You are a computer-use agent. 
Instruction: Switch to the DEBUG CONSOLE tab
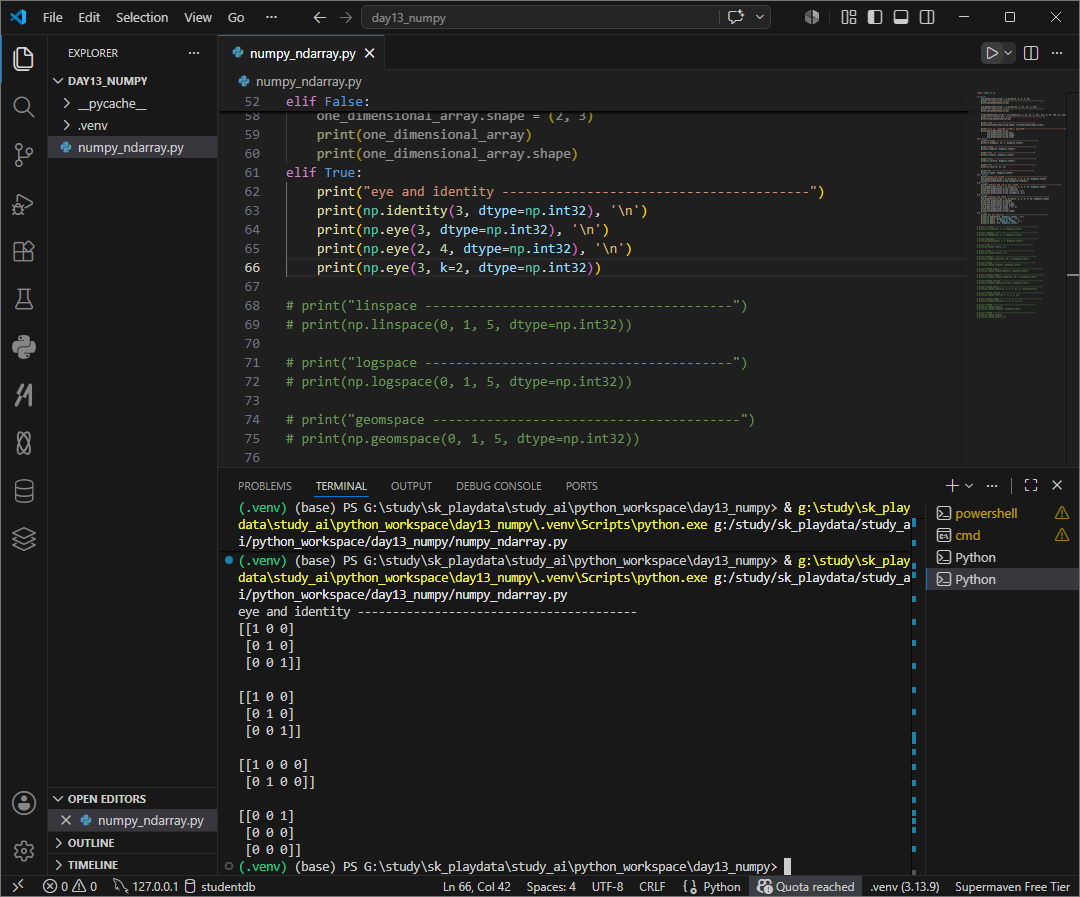(499, 486)
